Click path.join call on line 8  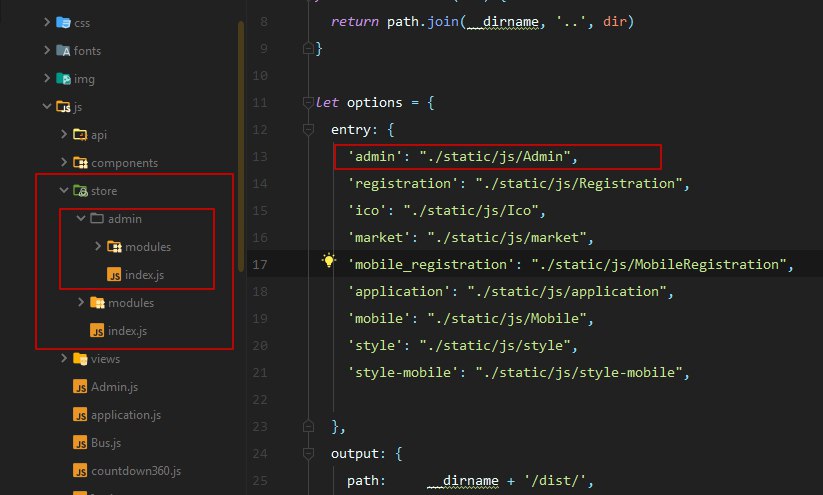tap(423, 22)
